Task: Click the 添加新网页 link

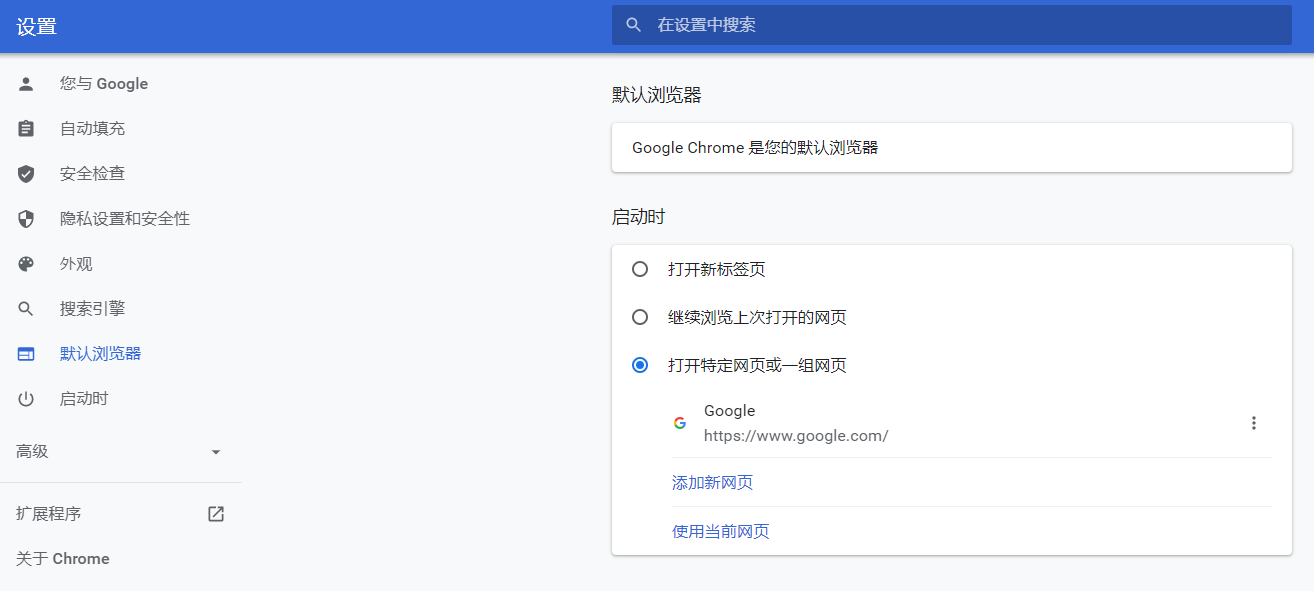Action: (x=712, y=483)
